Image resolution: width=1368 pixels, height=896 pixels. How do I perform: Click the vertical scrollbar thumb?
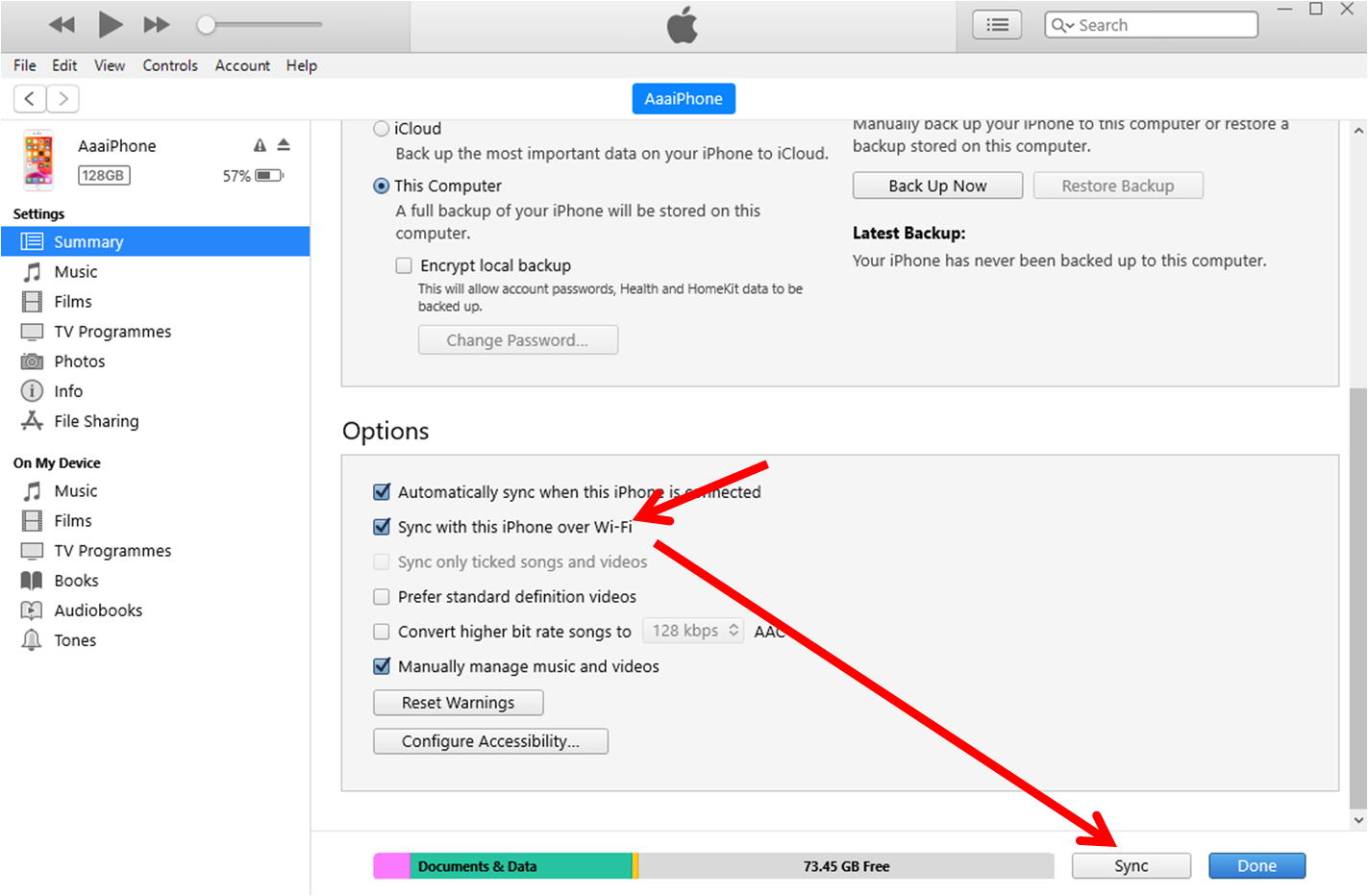pos(1358,598)
